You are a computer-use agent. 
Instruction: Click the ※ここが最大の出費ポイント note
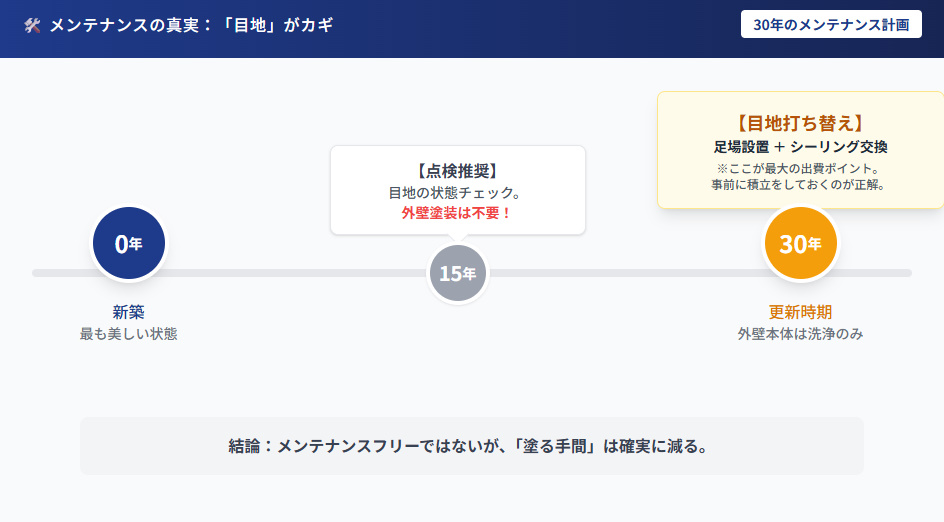point(800,168)
